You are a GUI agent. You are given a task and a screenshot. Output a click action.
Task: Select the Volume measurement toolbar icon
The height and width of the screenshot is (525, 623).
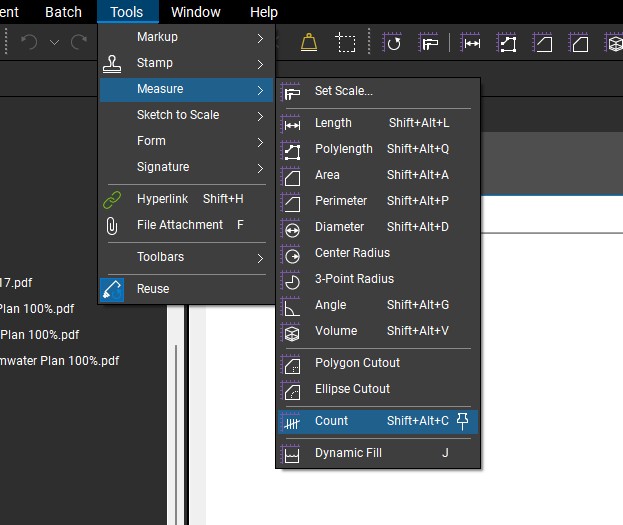[x=614, y=43]
